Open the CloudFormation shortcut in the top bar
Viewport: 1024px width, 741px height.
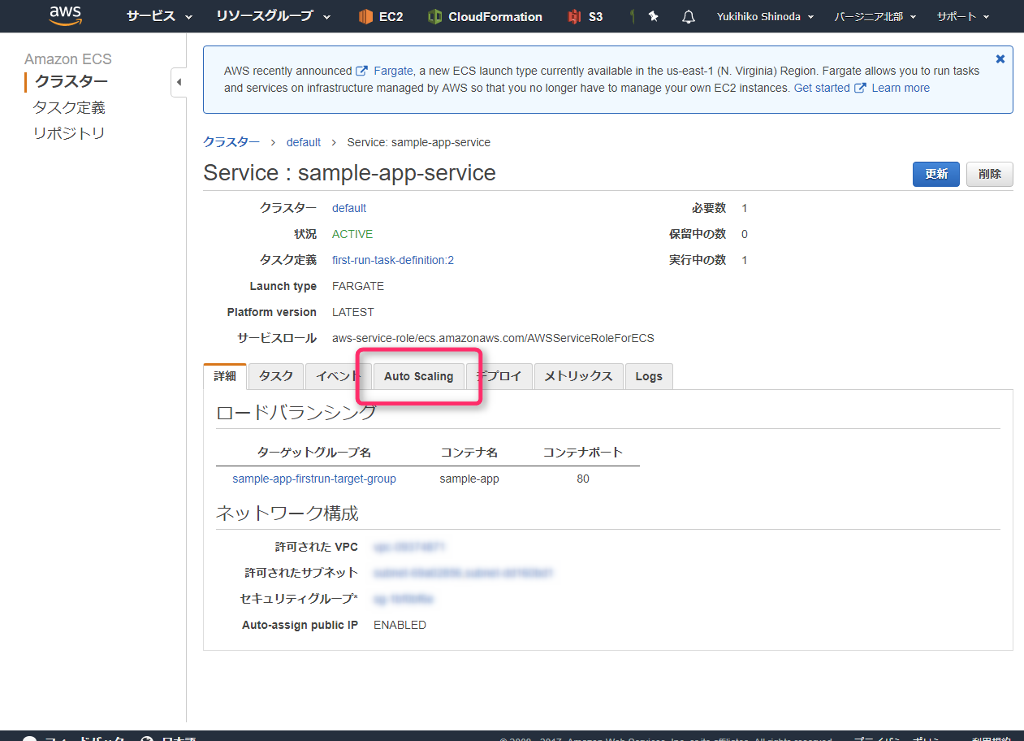[x=485, y=16]
